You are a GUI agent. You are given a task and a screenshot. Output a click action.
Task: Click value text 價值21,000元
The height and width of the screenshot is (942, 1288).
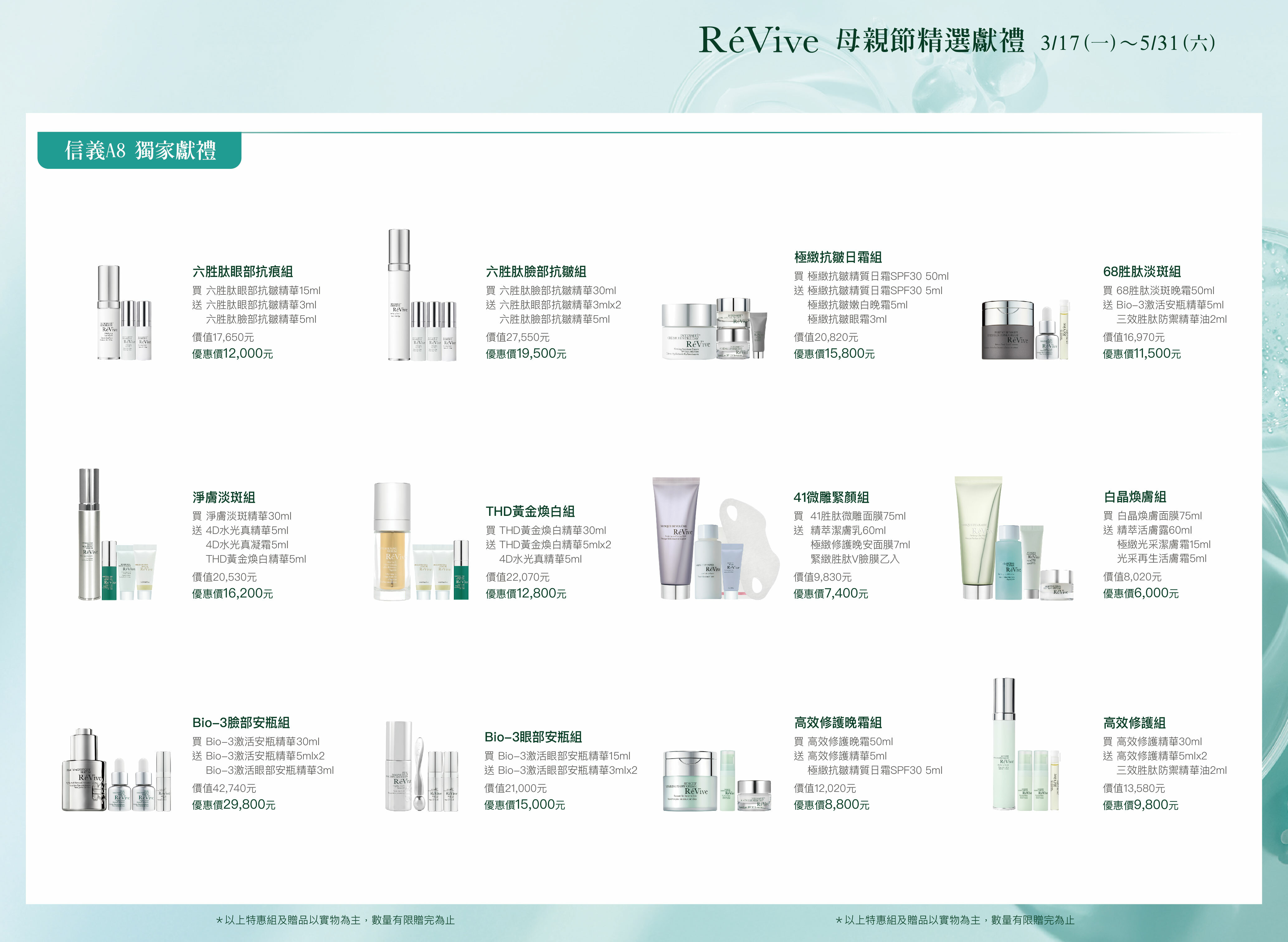tap(515, 788)
